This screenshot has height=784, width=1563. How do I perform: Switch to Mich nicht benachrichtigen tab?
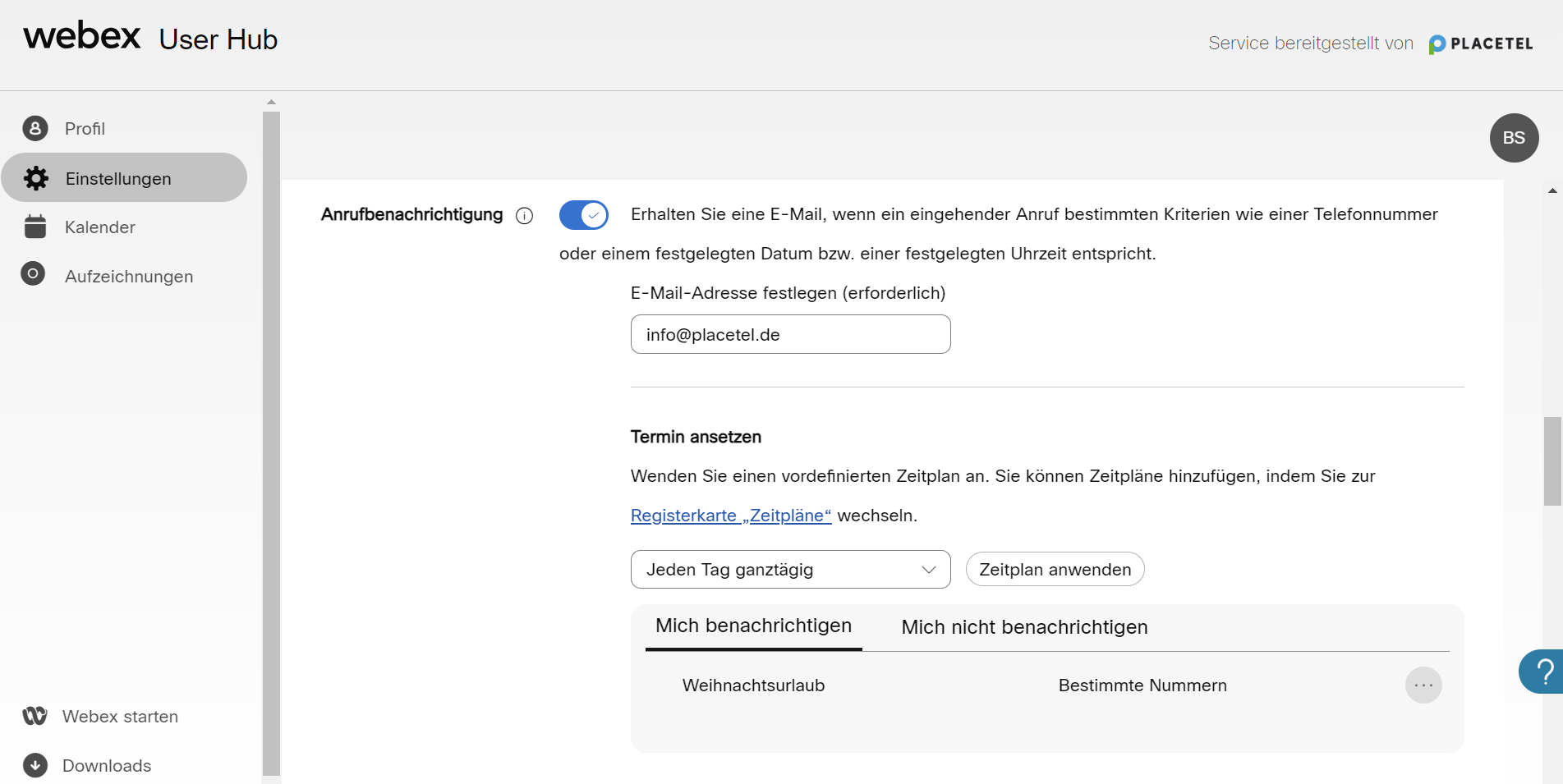coord(1023,628)
